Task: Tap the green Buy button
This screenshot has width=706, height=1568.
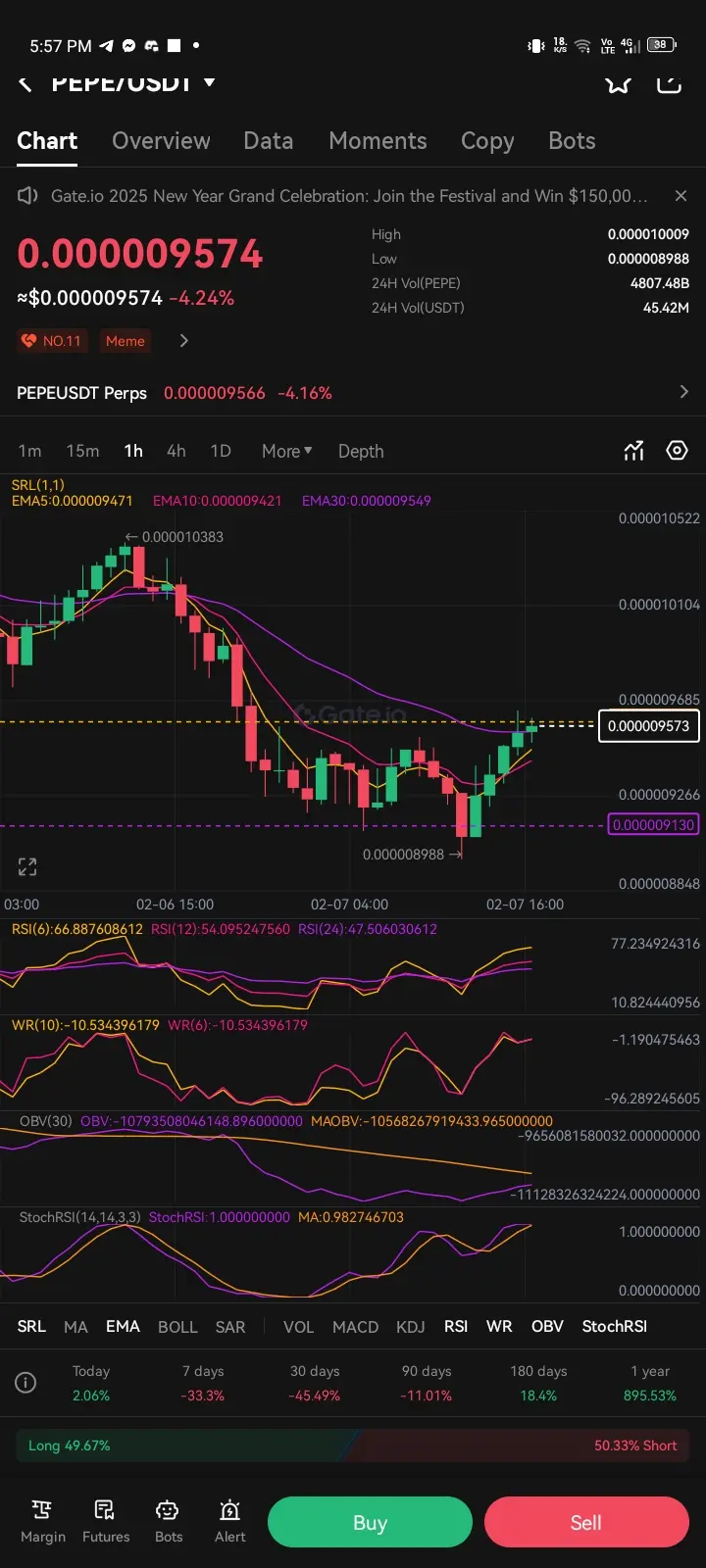Action: tap(370, 1522)
